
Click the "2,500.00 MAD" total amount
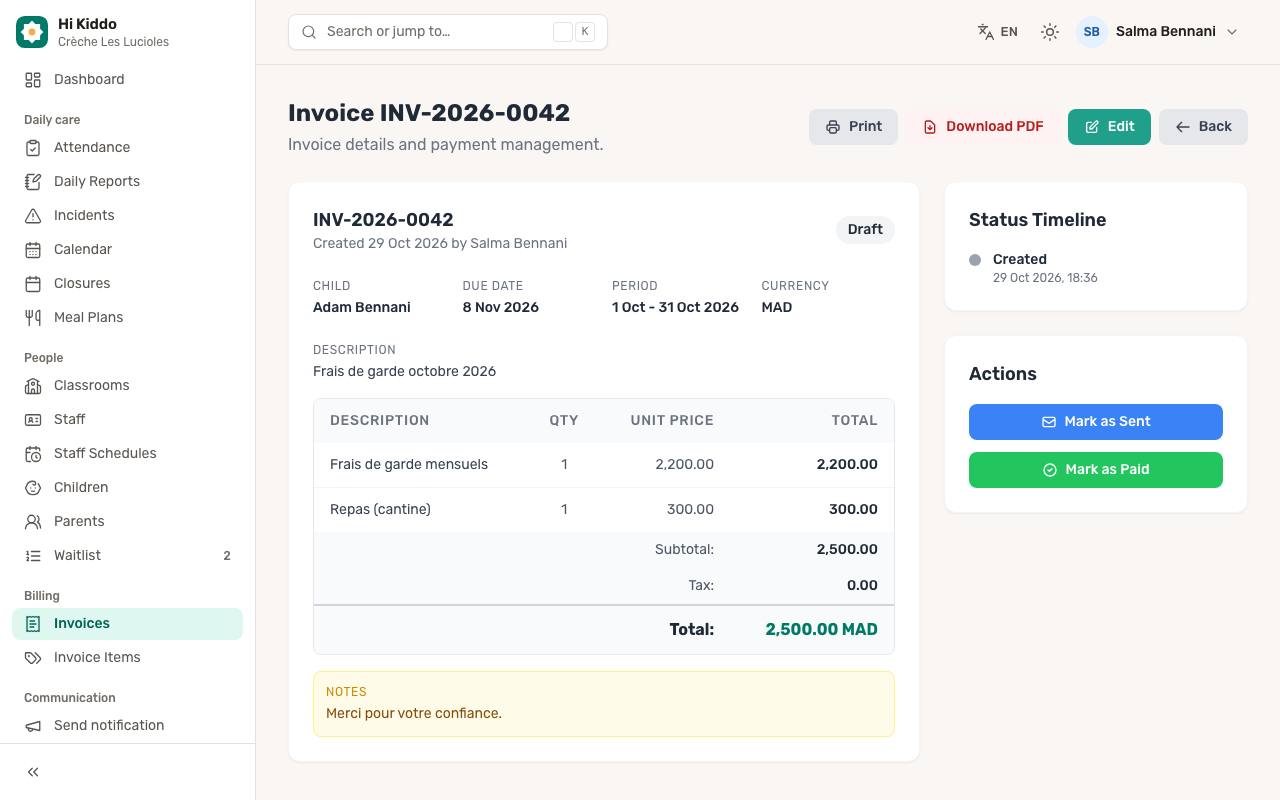[x=821, y=629]
